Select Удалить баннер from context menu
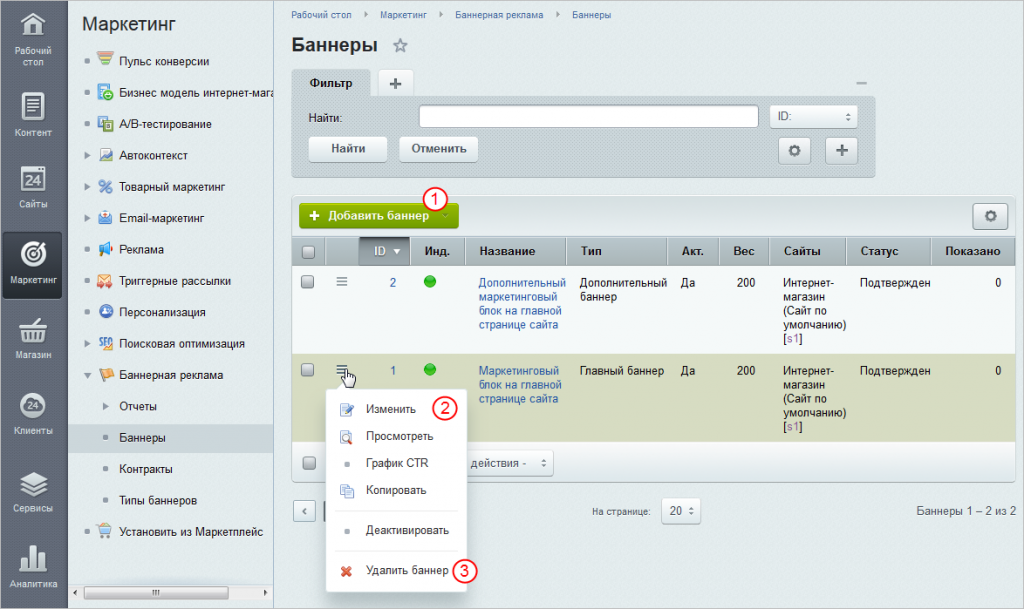1024x609 pixels. (406, 571)
